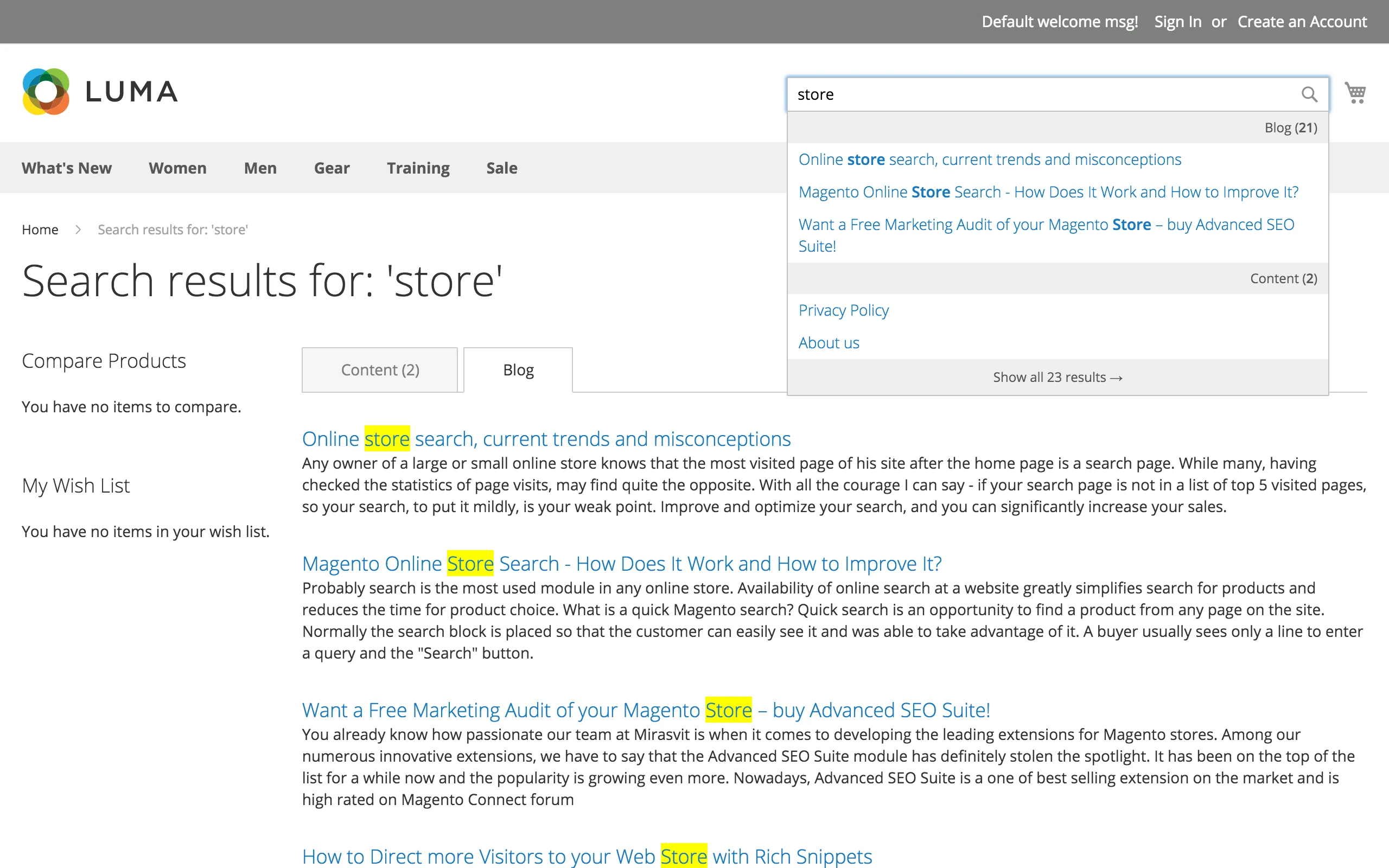Screen dimensions: 1389x868
Task: Click the magnifying glass search icon
Action: pyautogui.click(x=1309, y=94)
